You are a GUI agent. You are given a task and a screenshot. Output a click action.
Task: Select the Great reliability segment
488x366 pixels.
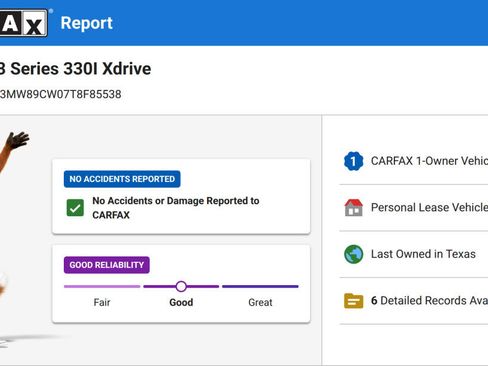coord(260,286)
